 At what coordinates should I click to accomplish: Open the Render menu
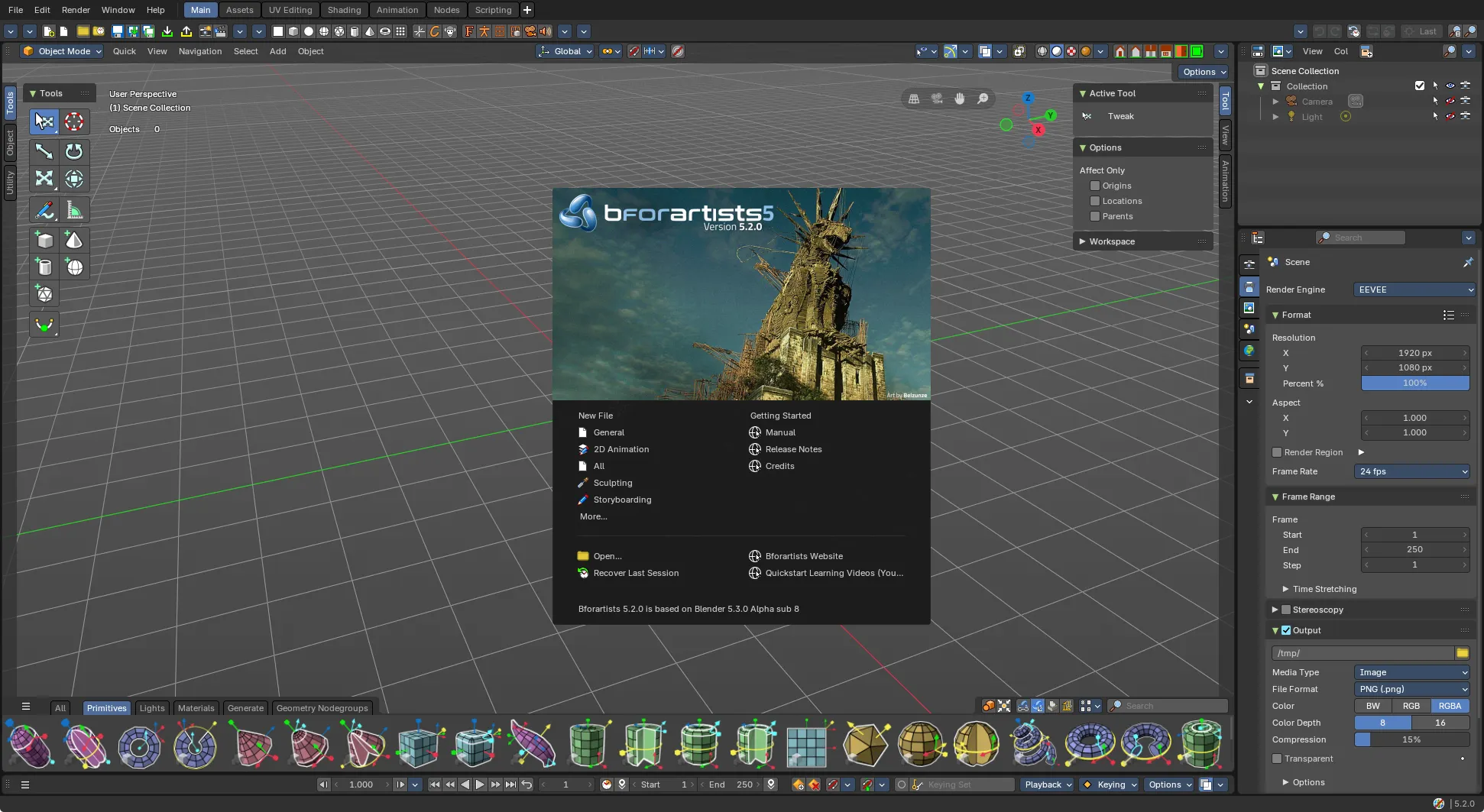[x=76, y=10]
